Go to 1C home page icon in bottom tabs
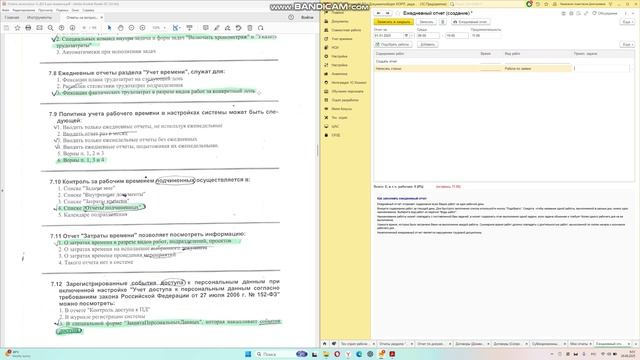640x360 pixels. pyautogui.click(x=324, y=344)
